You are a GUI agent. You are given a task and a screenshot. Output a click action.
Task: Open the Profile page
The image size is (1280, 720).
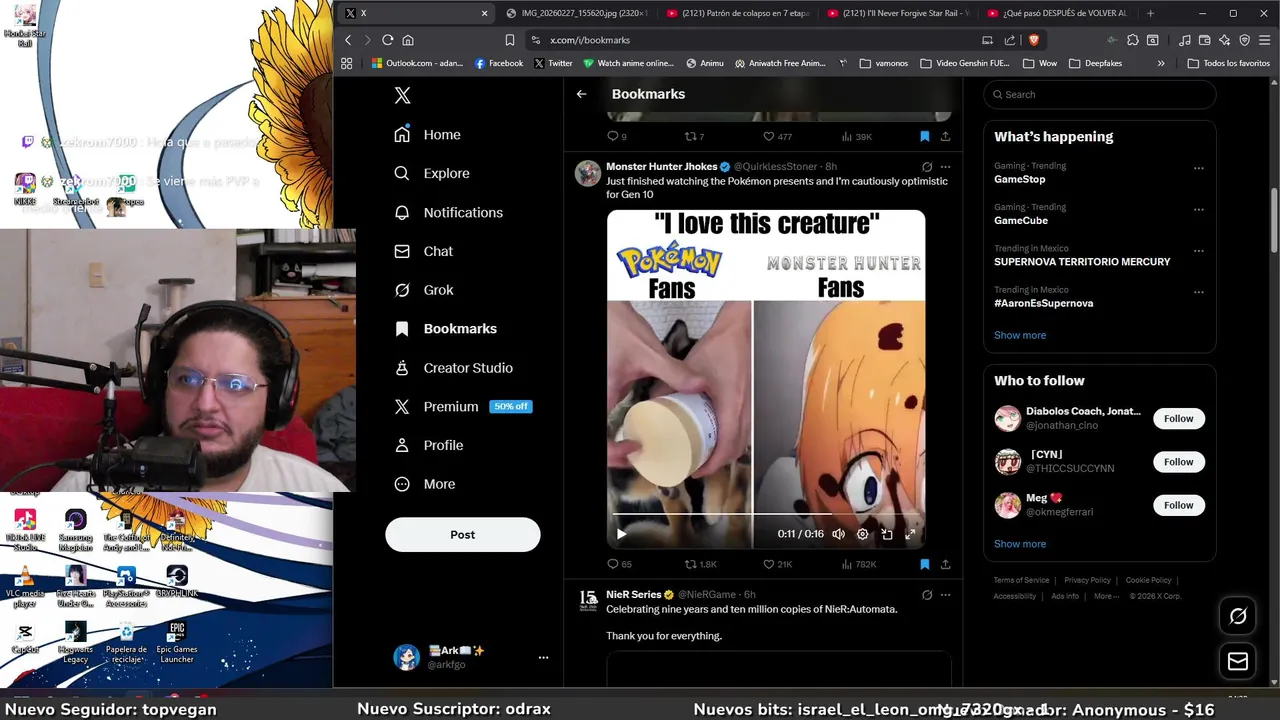(x=429, y=445)
